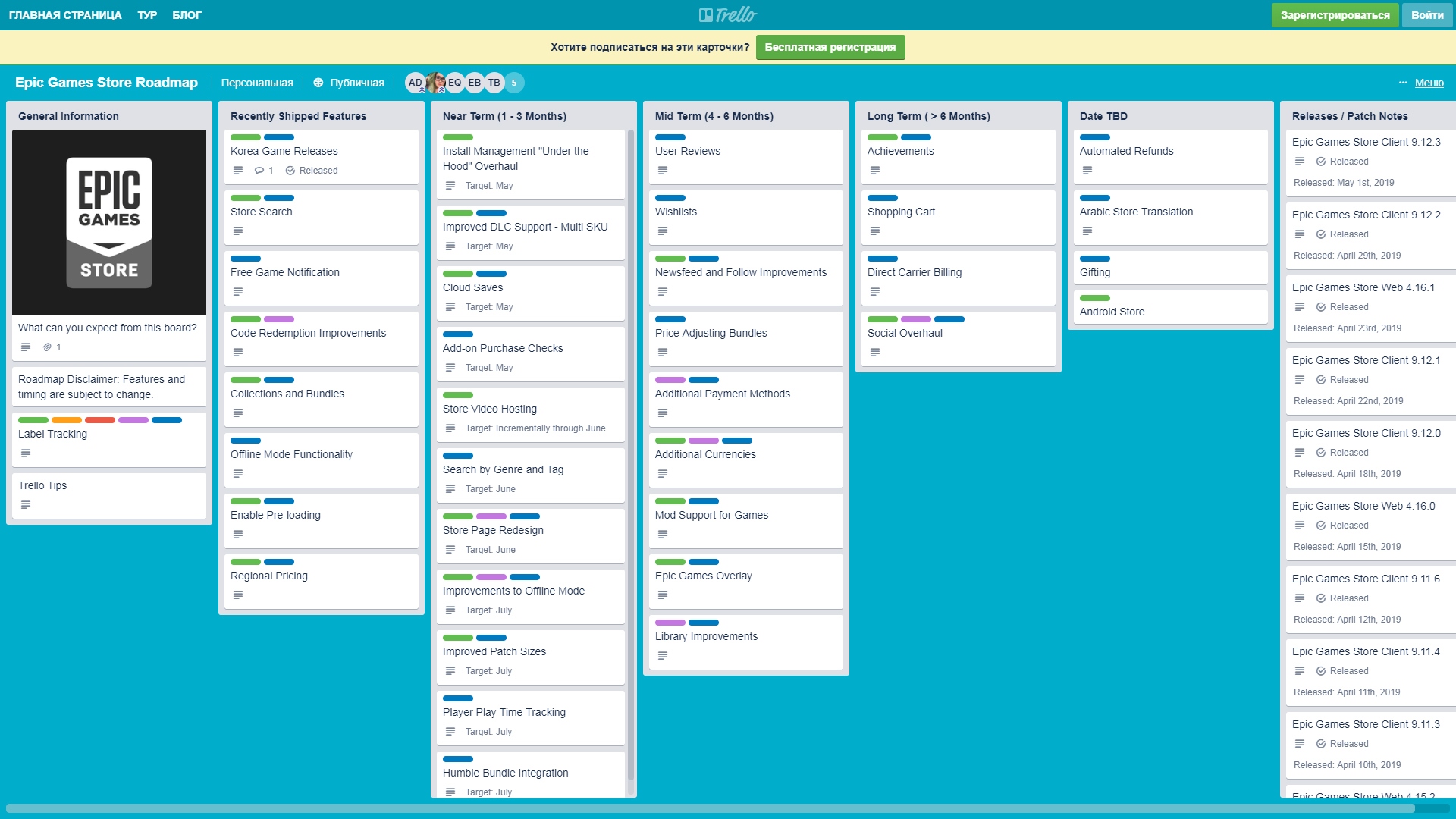Viewport: 1456px width, 819px height.
Task: Open Epic Games Overlay card
Action: pyautogui.click(x=746, y=582)
